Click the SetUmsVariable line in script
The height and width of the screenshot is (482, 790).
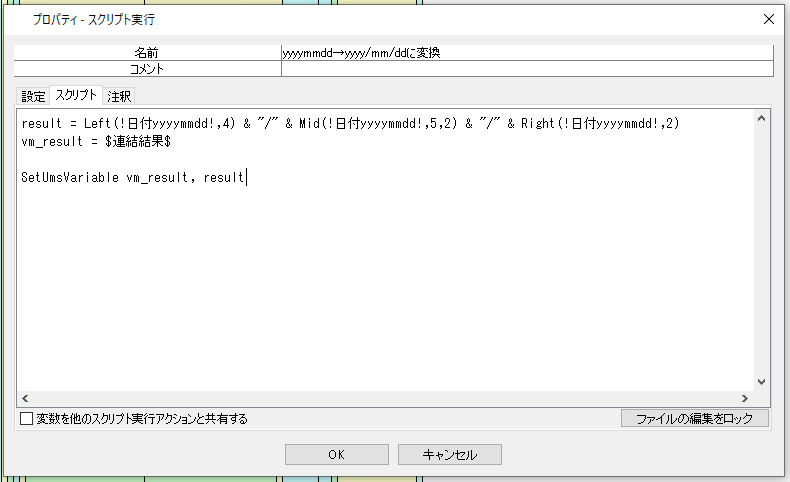point(130,178)
